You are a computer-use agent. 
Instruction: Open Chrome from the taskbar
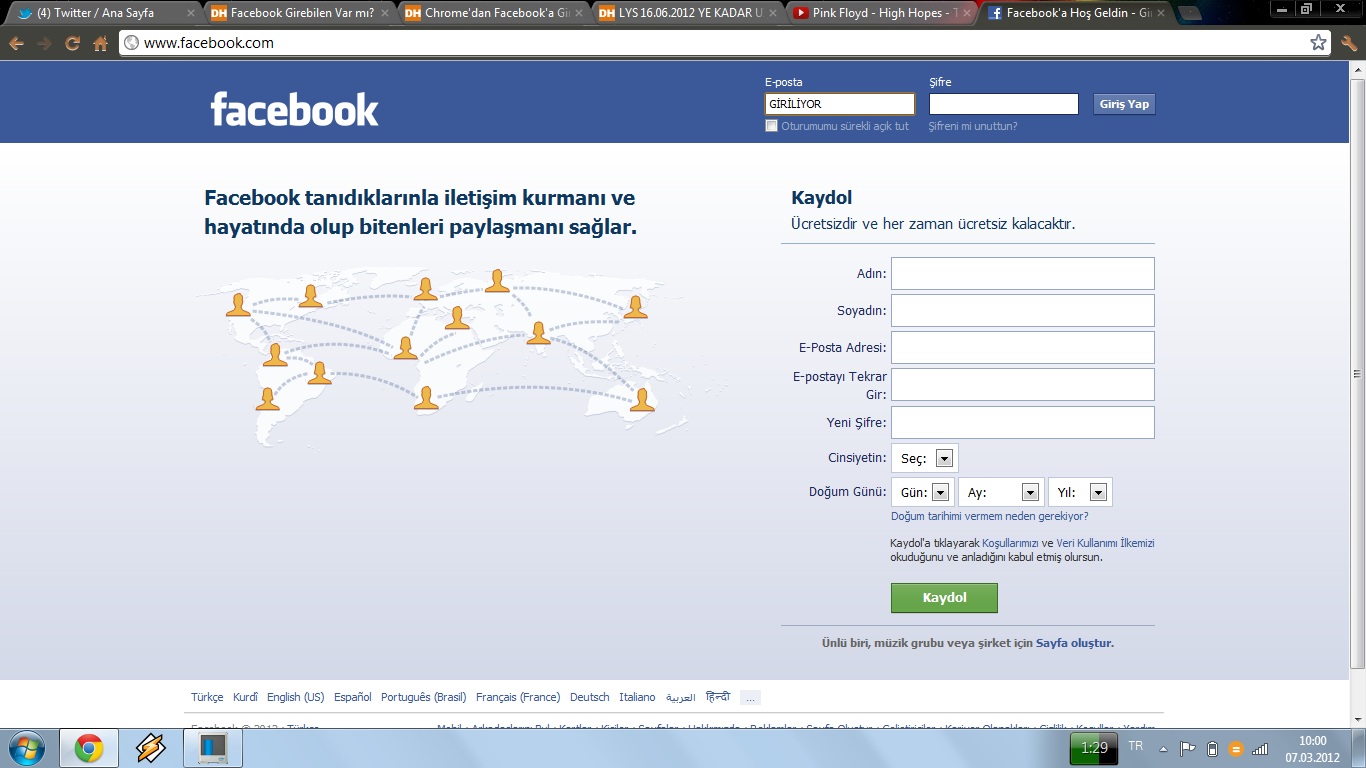[89, 748]
